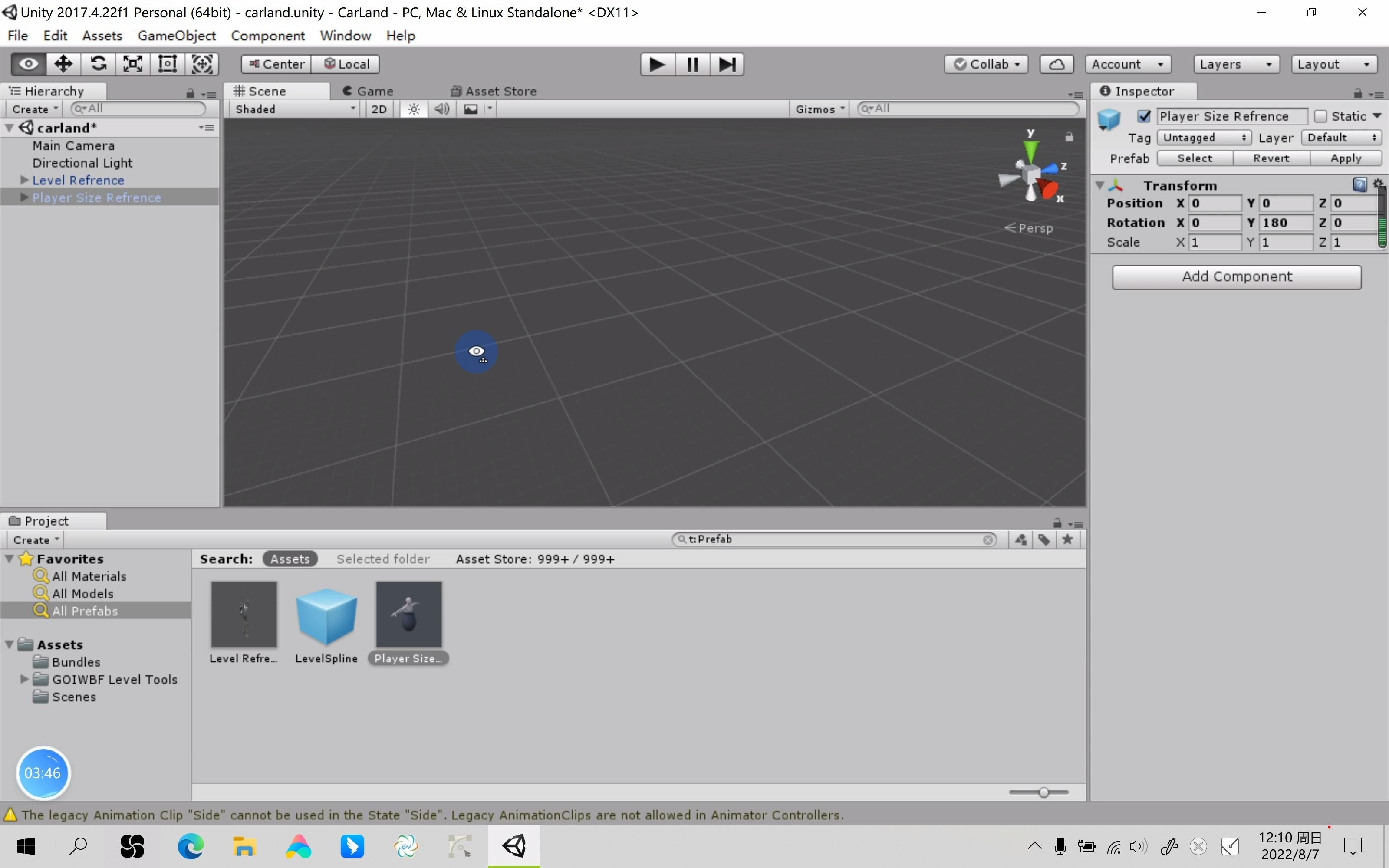This screenshot has height=868, width=1389.
Task: Select the Scale tool
Action: [132, 64]
